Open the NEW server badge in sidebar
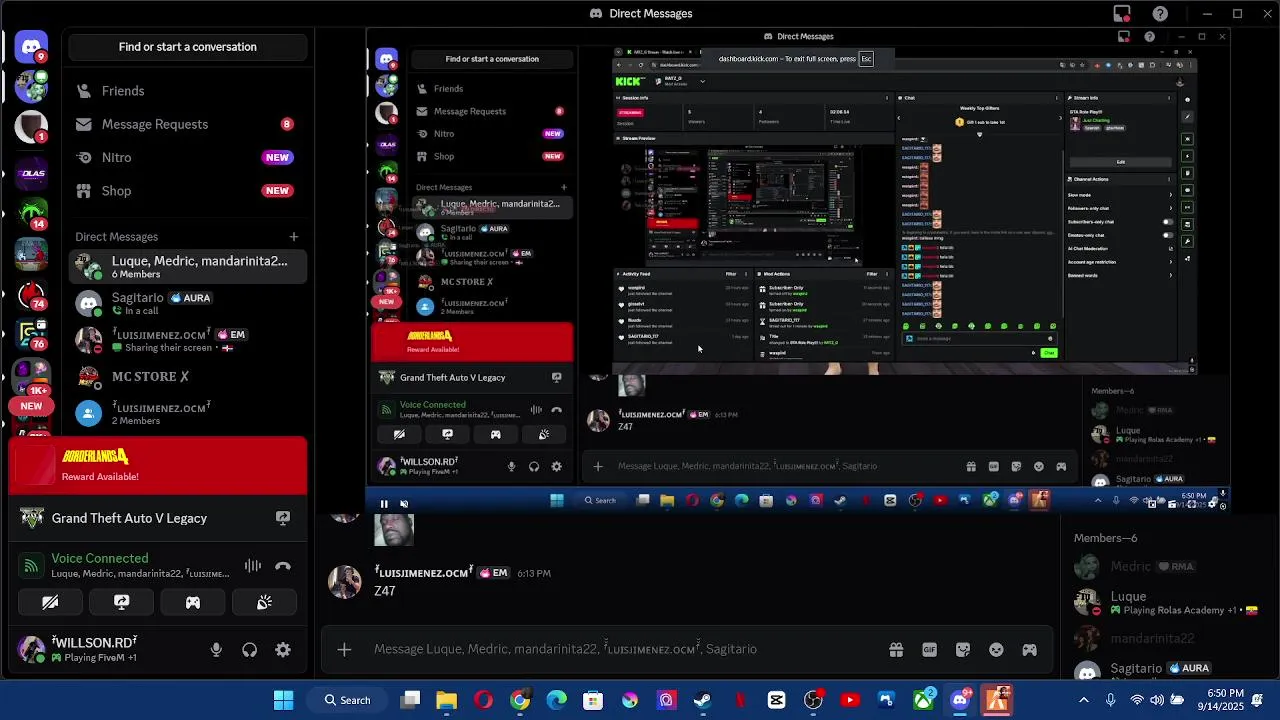The width and height of the screenshot is (1280, 720). [x=31, y=406]
